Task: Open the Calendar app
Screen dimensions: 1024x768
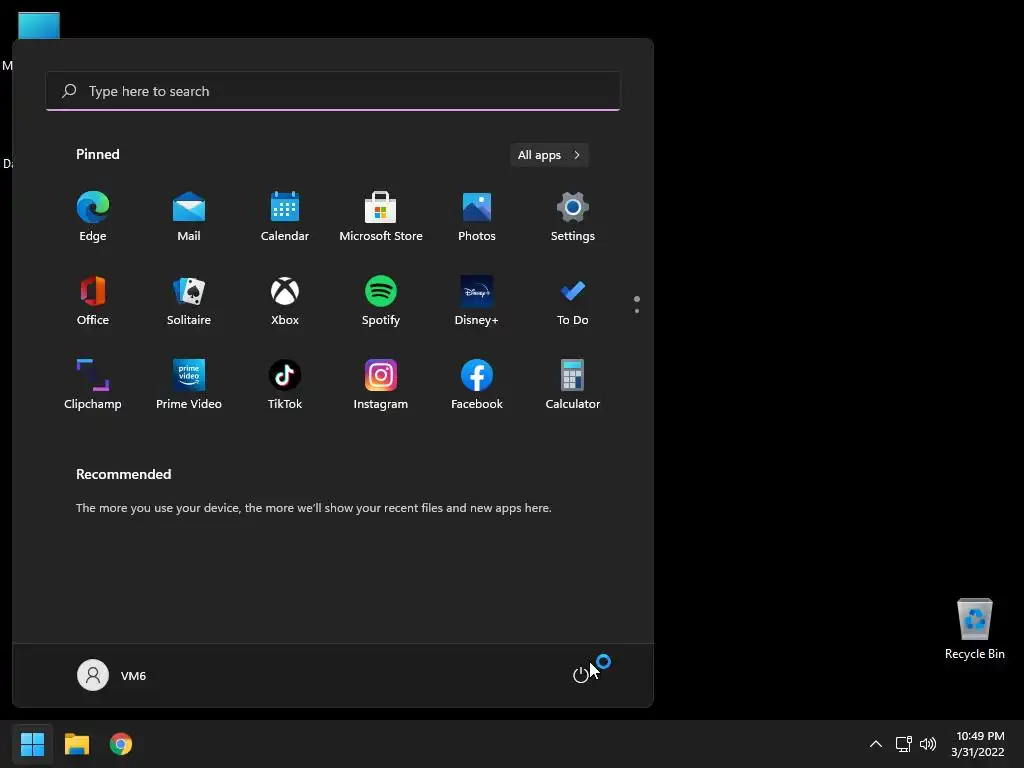Action: pyautogui.click(x=285, y=217)
